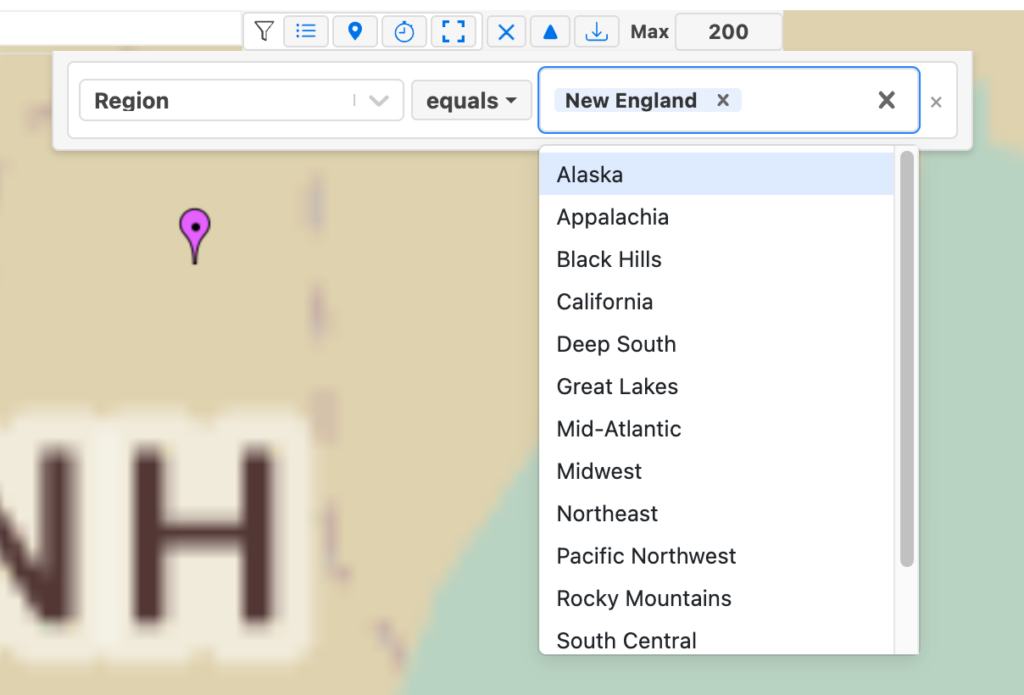Select Rocky Mountains option
The width and height of the screenshot is (1024, 695).
click(x=716, y=598)
